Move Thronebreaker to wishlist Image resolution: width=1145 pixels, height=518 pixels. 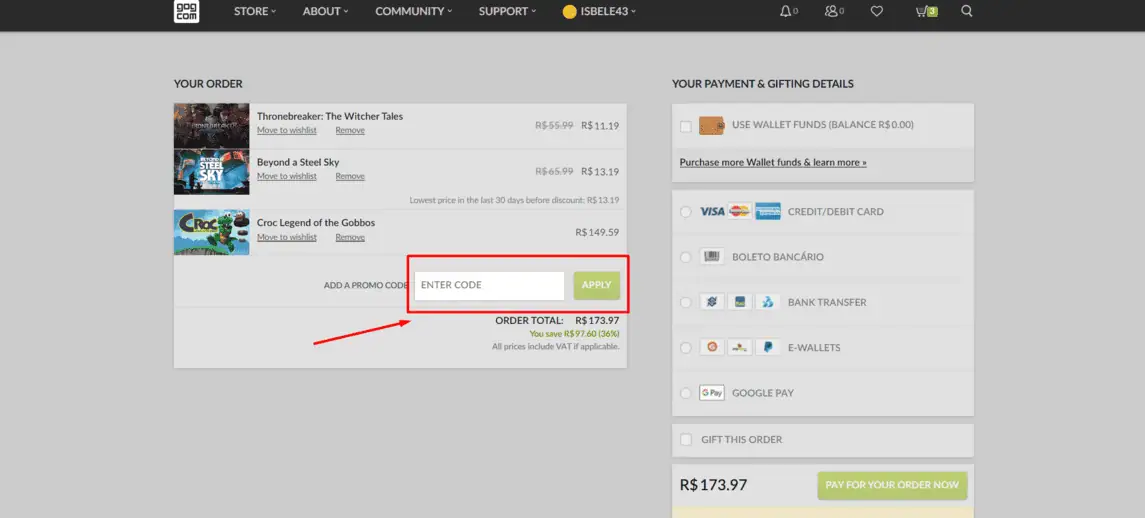coord(287,130)
